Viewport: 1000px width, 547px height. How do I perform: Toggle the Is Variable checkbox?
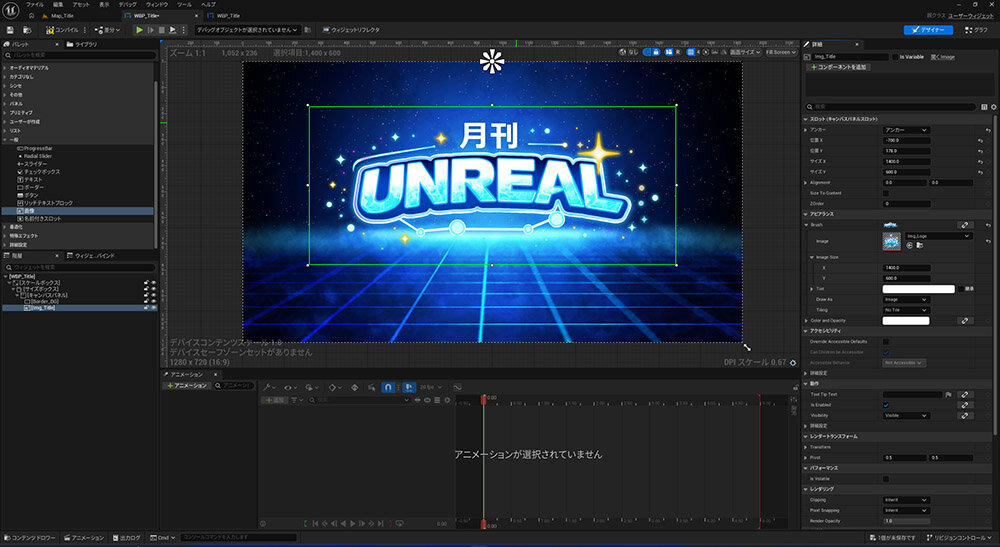[895, 57]
